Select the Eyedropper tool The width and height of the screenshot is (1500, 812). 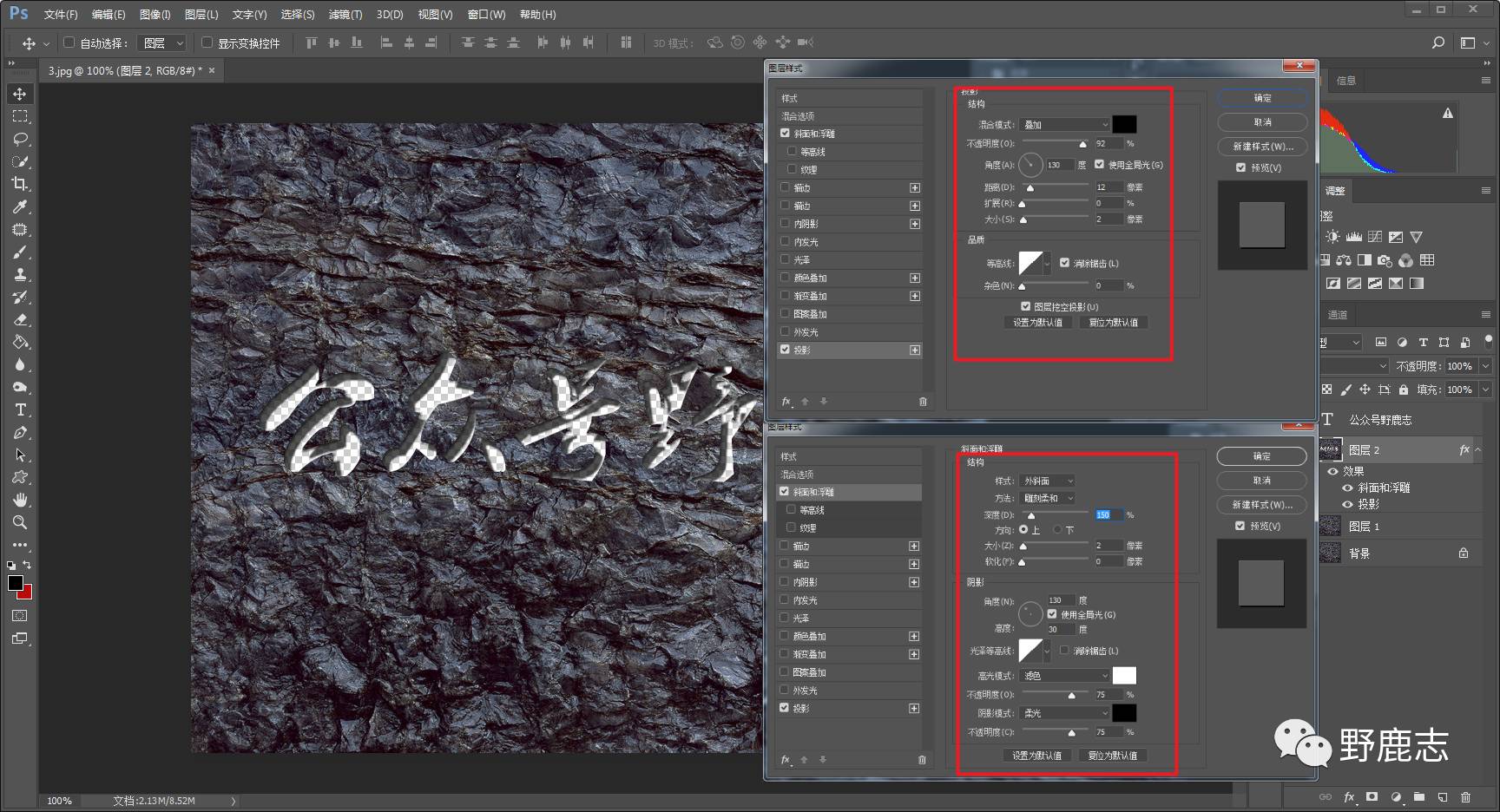click(x=20, y=206)
